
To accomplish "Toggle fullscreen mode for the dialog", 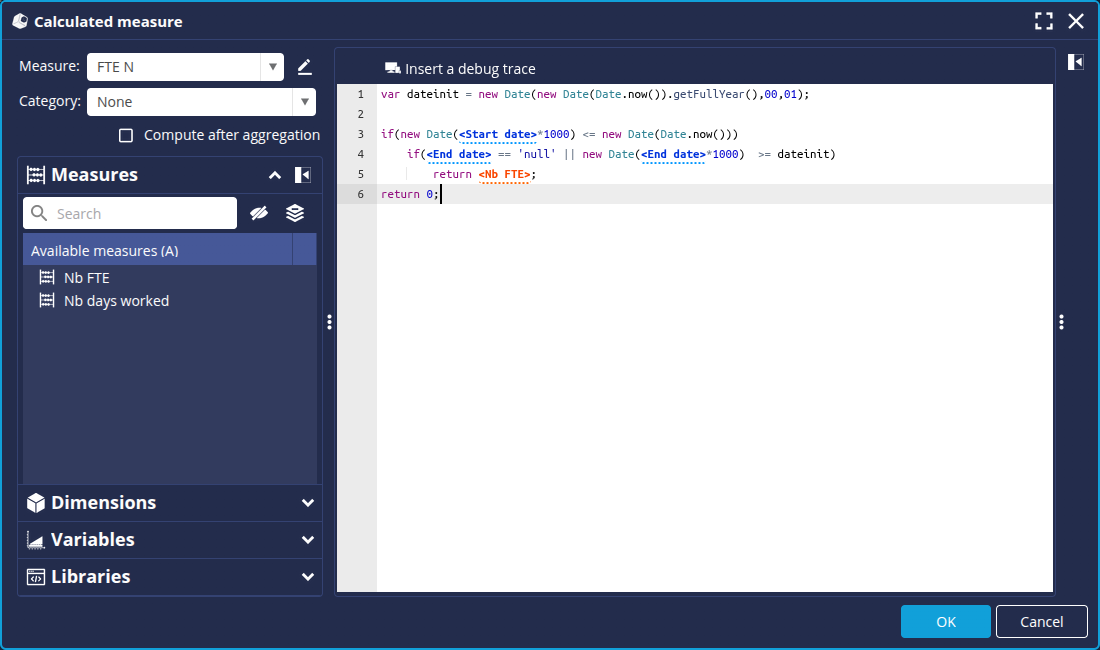I will click(1044, 21).
